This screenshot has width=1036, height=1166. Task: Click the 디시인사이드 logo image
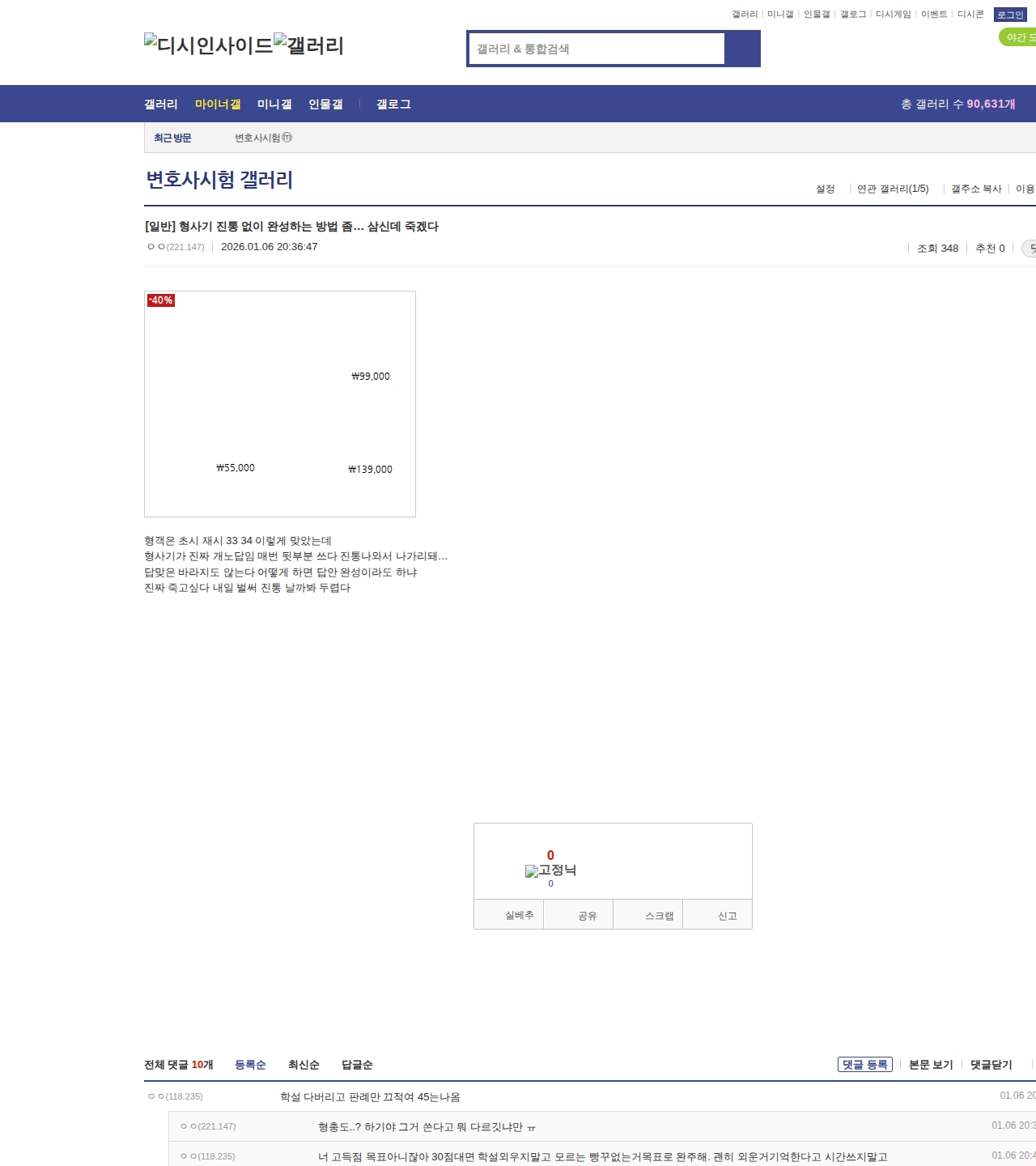(x=209, y=45)
